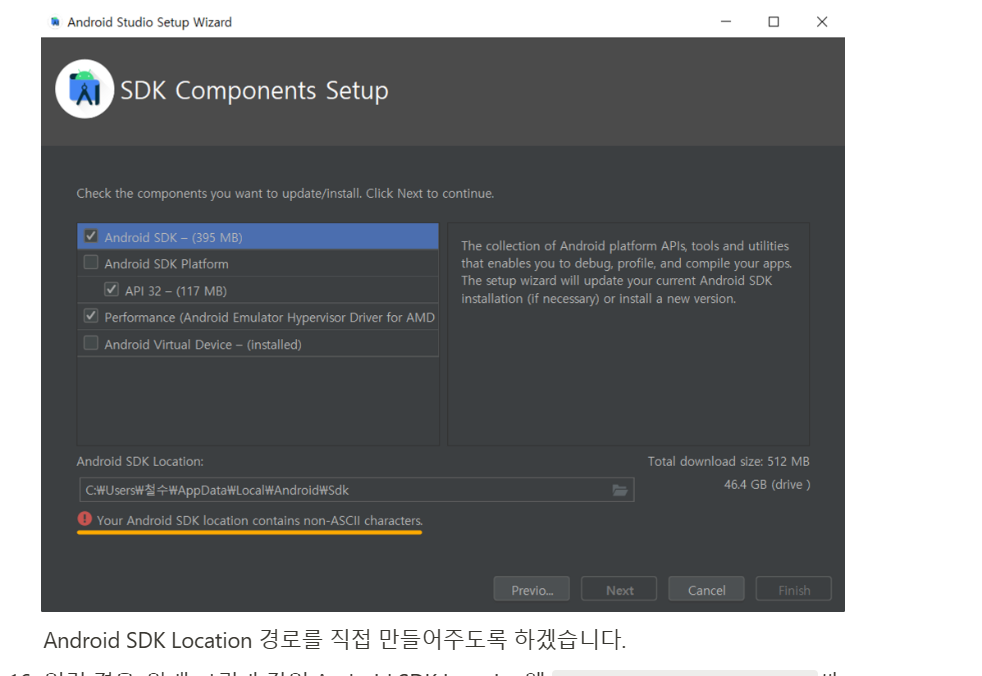Click the 46.4 GB (drive) text

pyautogui.click(x=767, y=485)
